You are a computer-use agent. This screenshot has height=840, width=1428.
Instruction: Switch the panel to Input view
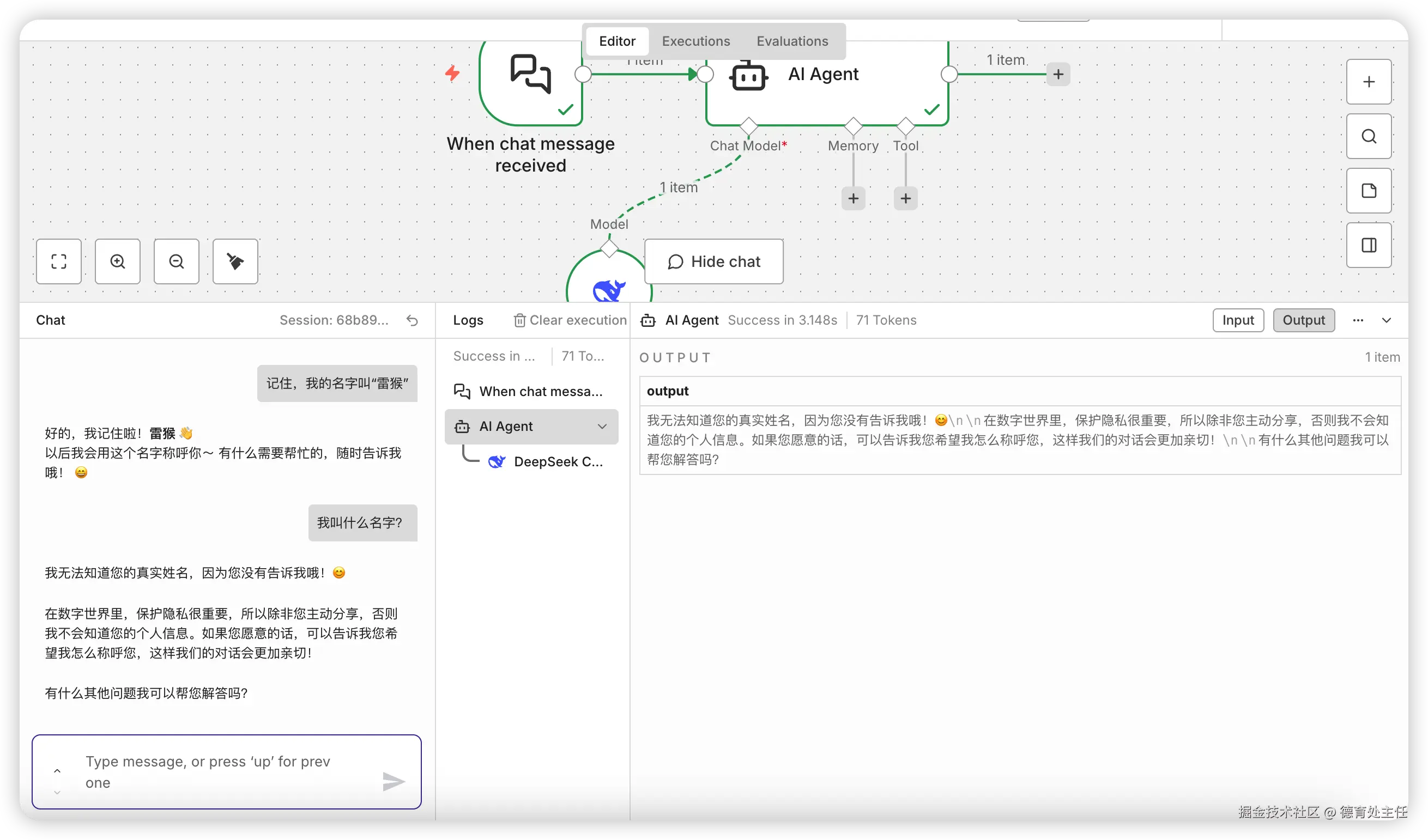point(1238,320)
